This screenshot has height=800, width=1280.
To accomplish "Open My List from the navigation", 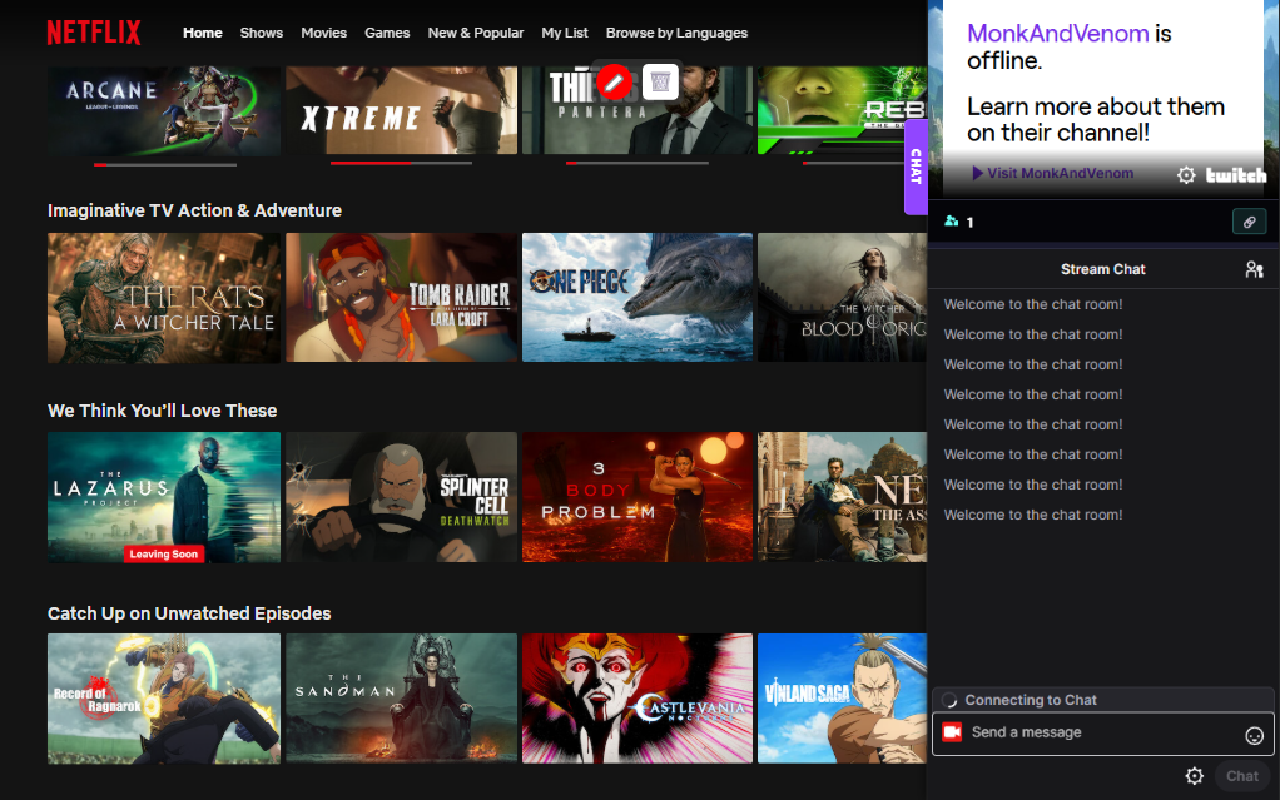I will [565, 33].
